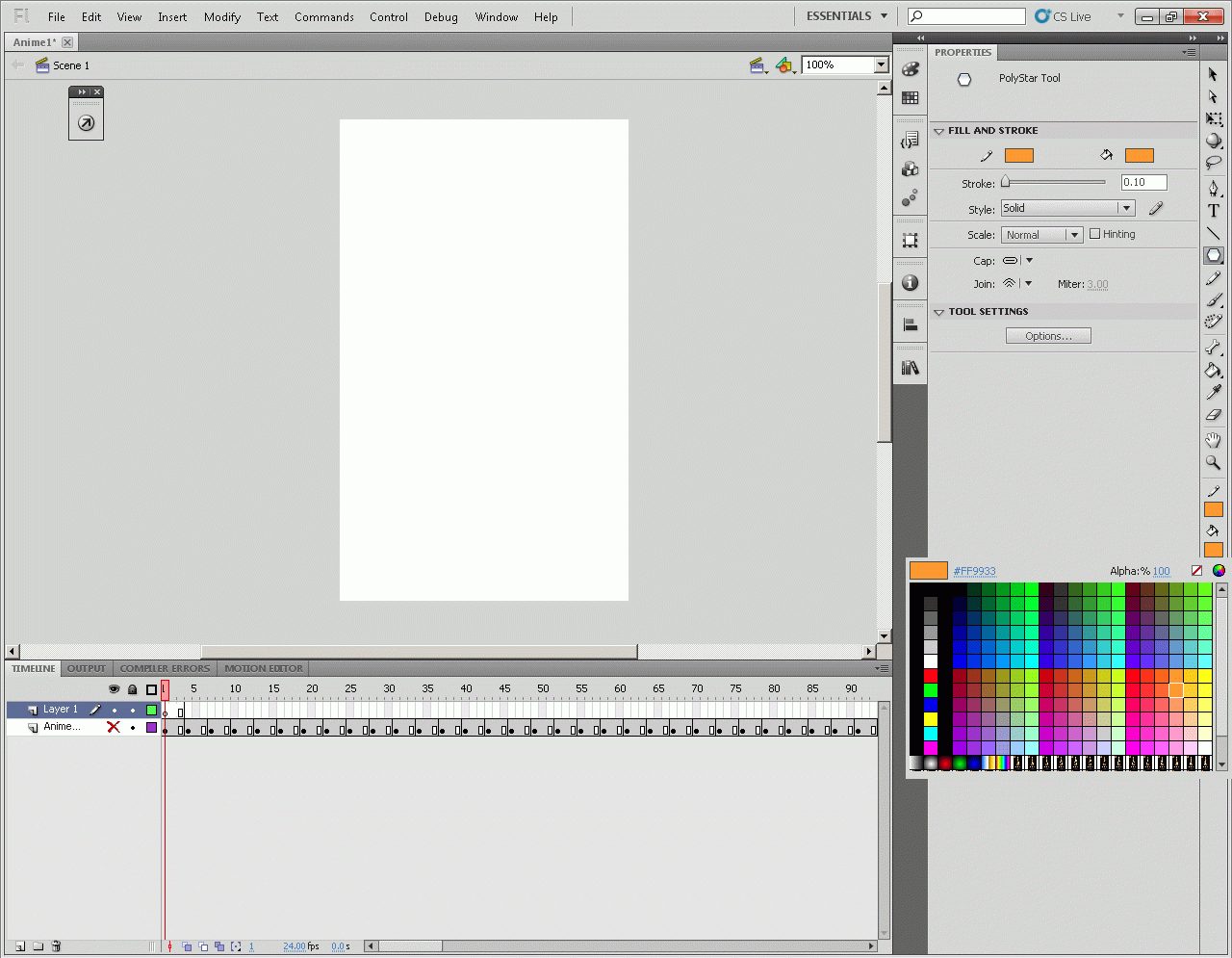
Task: Select the 3D Rotation tool
Action: click(x=1213, y=141)
